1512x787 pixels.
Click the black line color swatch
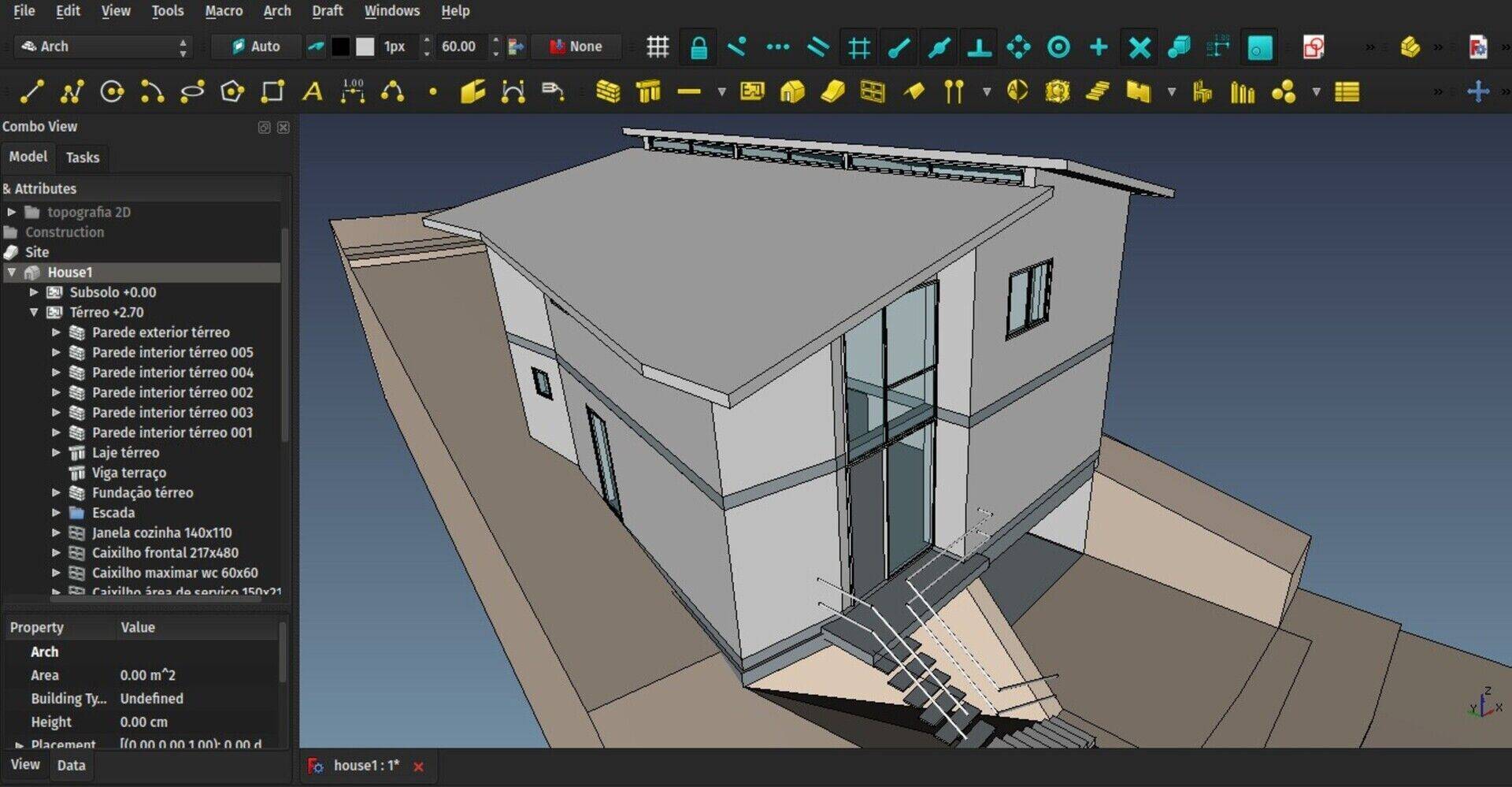[340, 47]
